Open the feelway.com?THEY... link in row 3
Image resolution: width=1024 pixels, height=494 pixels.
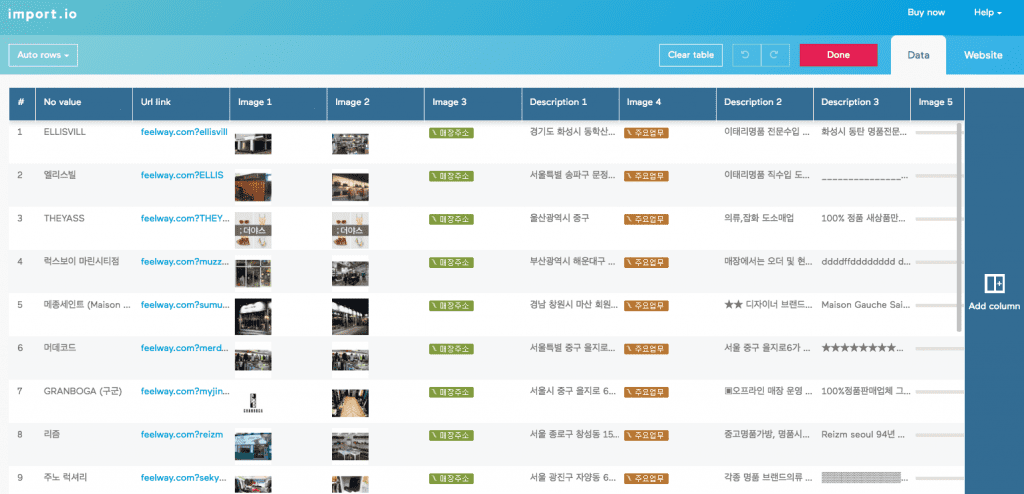[x=185, y=218]
